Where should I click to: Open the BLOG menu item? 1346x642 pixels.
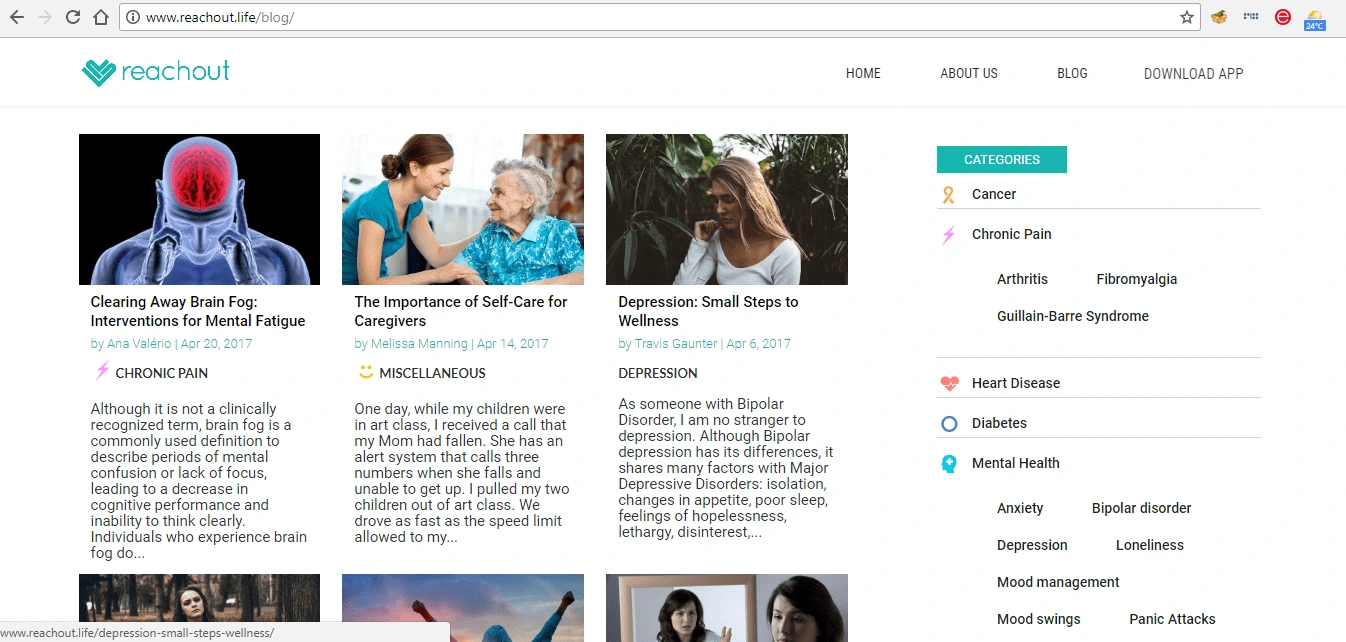point(1072,73)
